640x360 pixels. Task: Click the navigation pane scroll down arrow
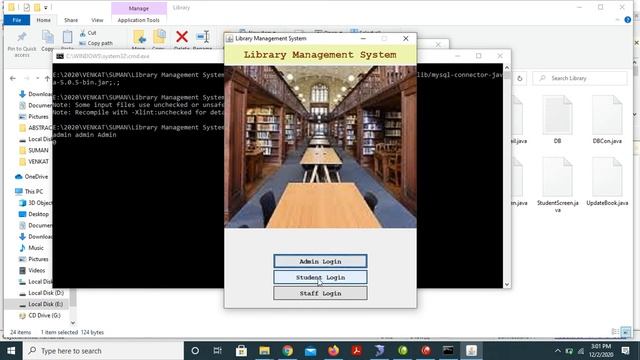[x=73, y=323]
